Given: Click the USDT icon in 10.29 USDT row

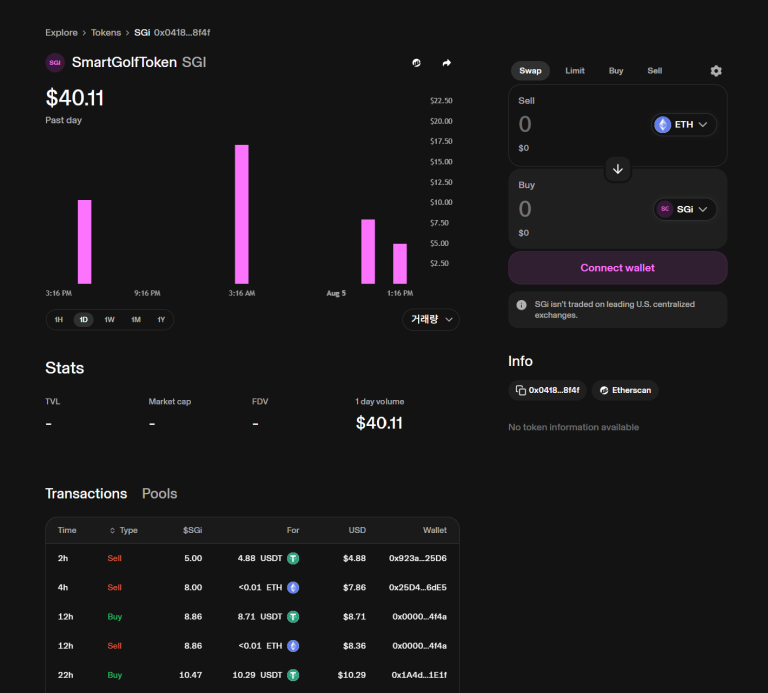Looking at the screenshot, I should pos(293,675).
